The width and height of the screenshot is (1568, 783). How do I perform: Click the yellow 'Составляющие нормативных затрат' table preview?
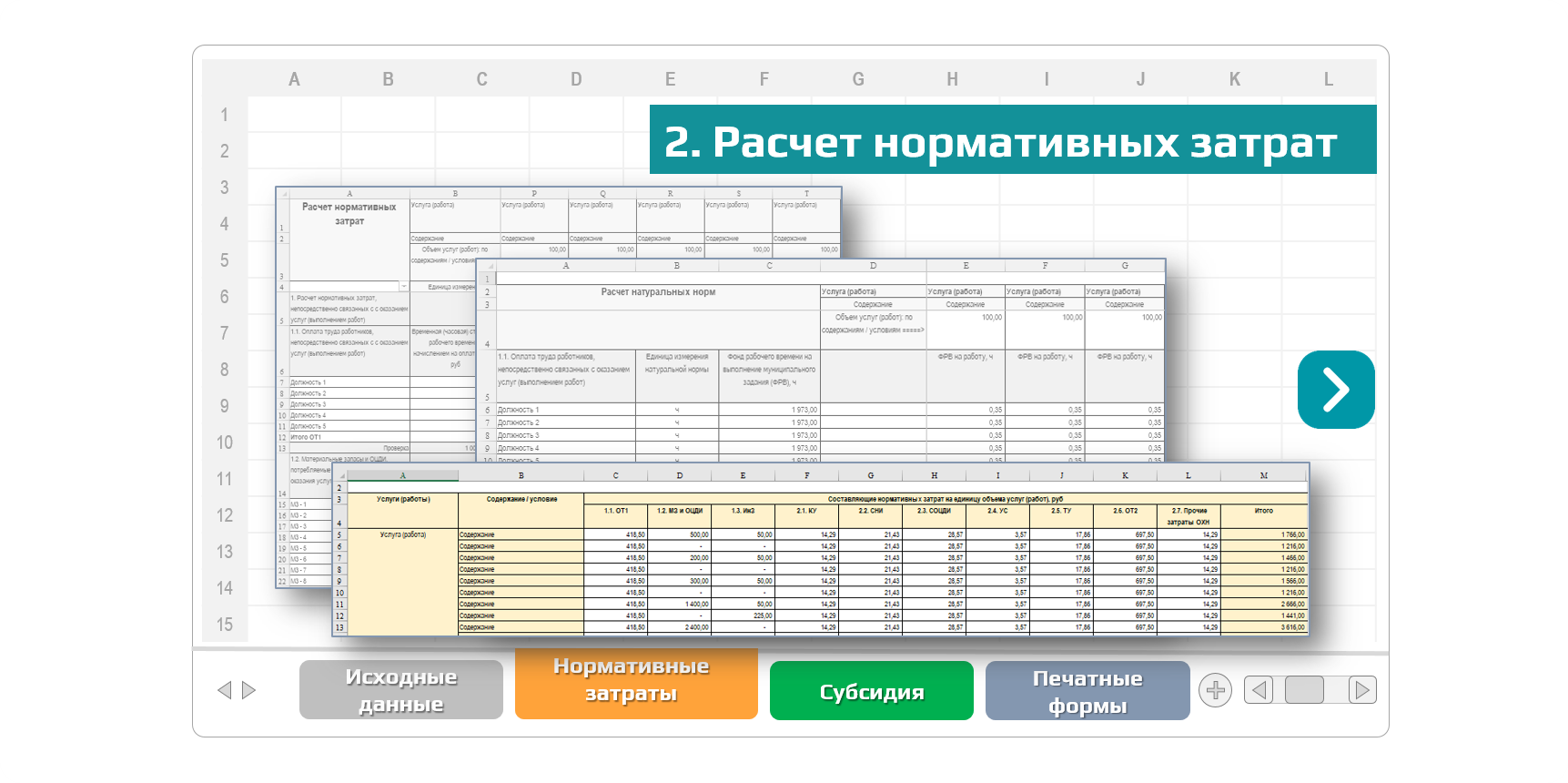819,555
